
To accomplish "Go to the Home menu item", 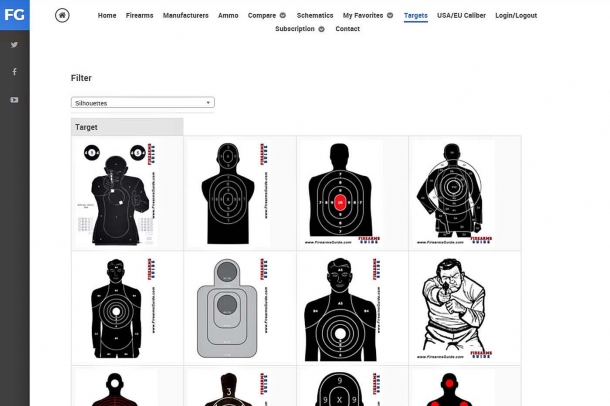I will 107,16.
